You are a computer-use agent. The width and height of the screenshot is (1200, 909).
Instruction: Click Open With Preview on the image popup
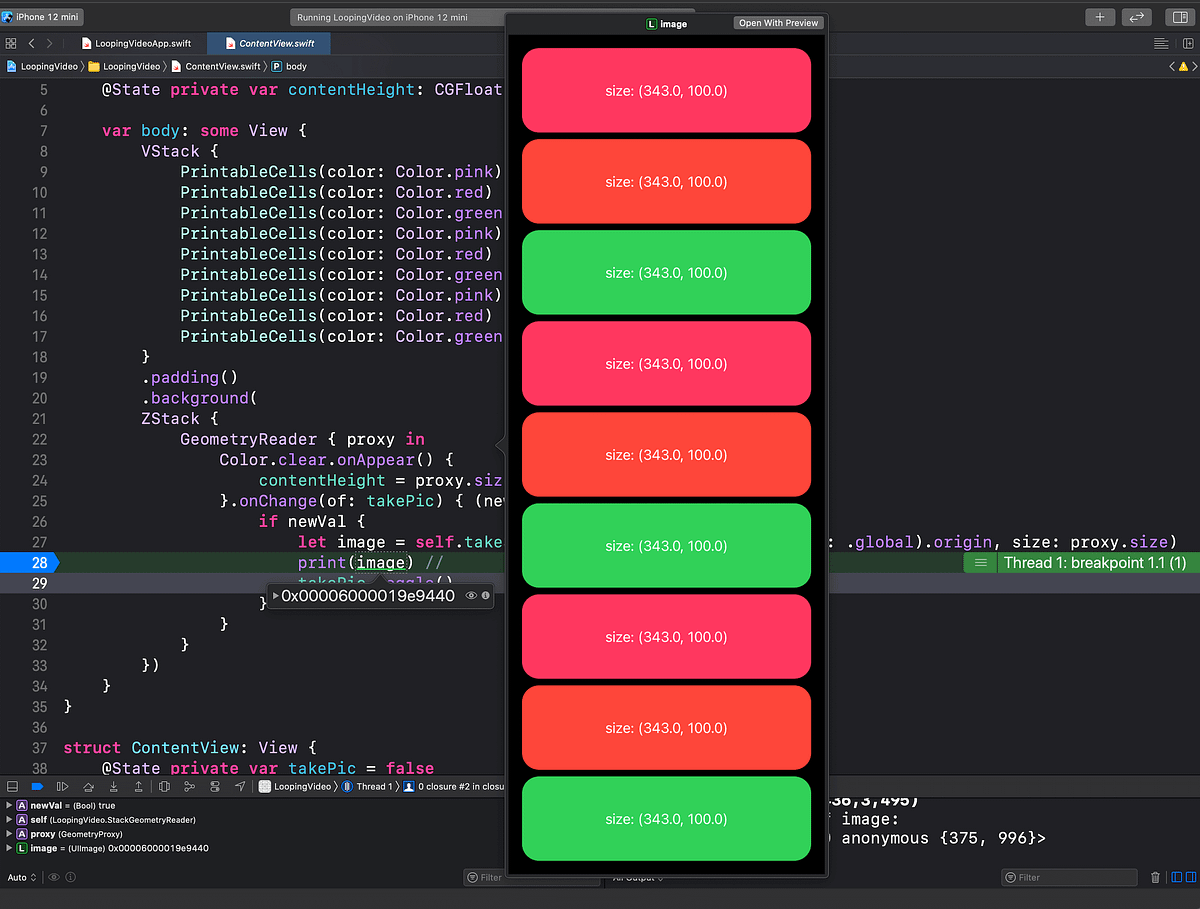pos(778,22)
